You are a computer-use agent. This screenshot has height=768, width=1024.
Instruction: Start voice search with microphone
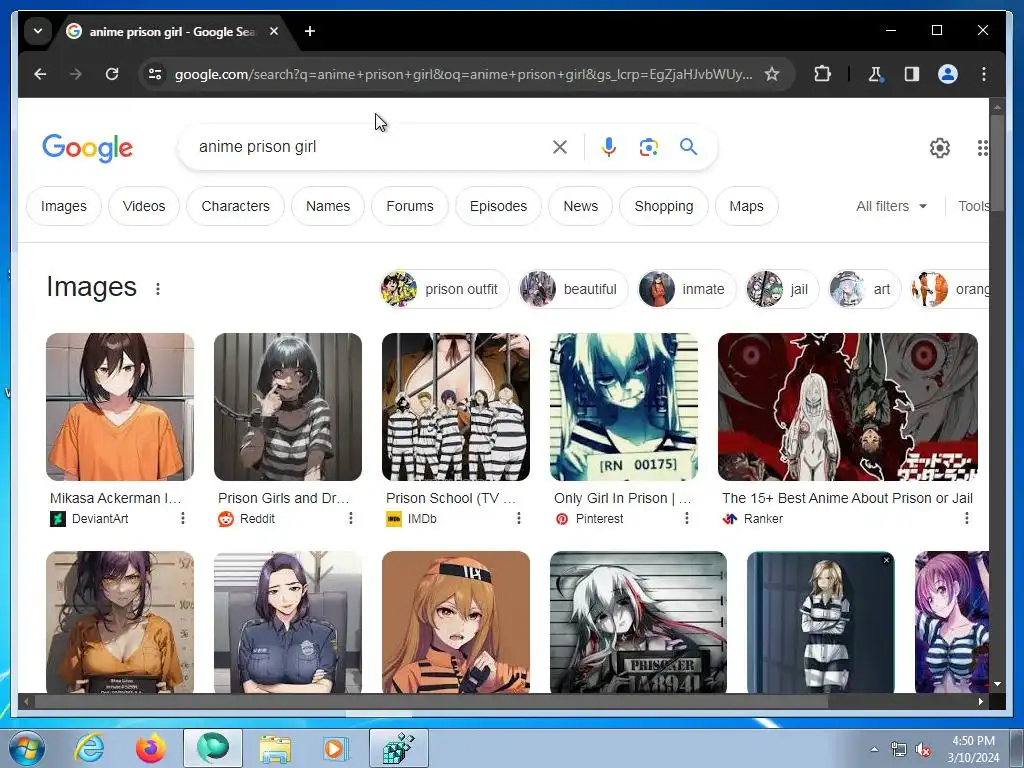point(609,147)
